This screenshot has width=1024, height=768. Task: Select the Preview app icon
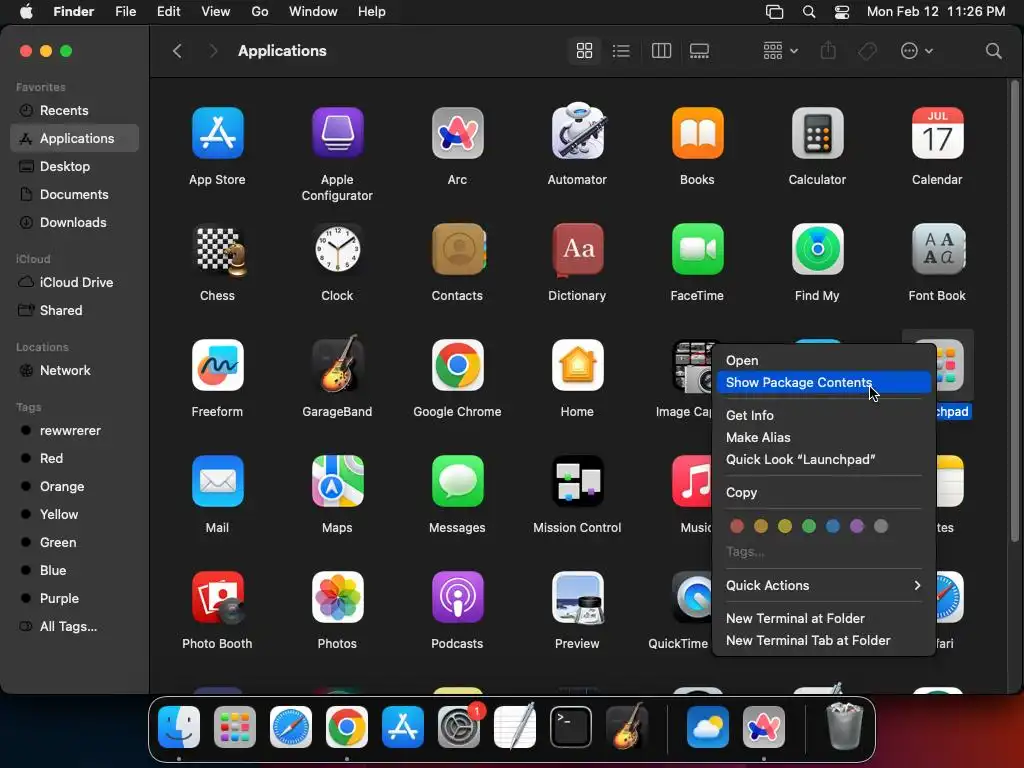pyautogui.click(x=577, y=598)
